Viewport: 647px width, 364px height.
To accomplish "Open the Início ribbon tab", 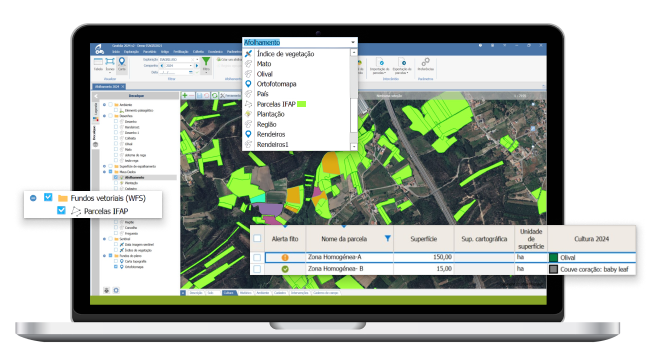I will click(116, 52).
